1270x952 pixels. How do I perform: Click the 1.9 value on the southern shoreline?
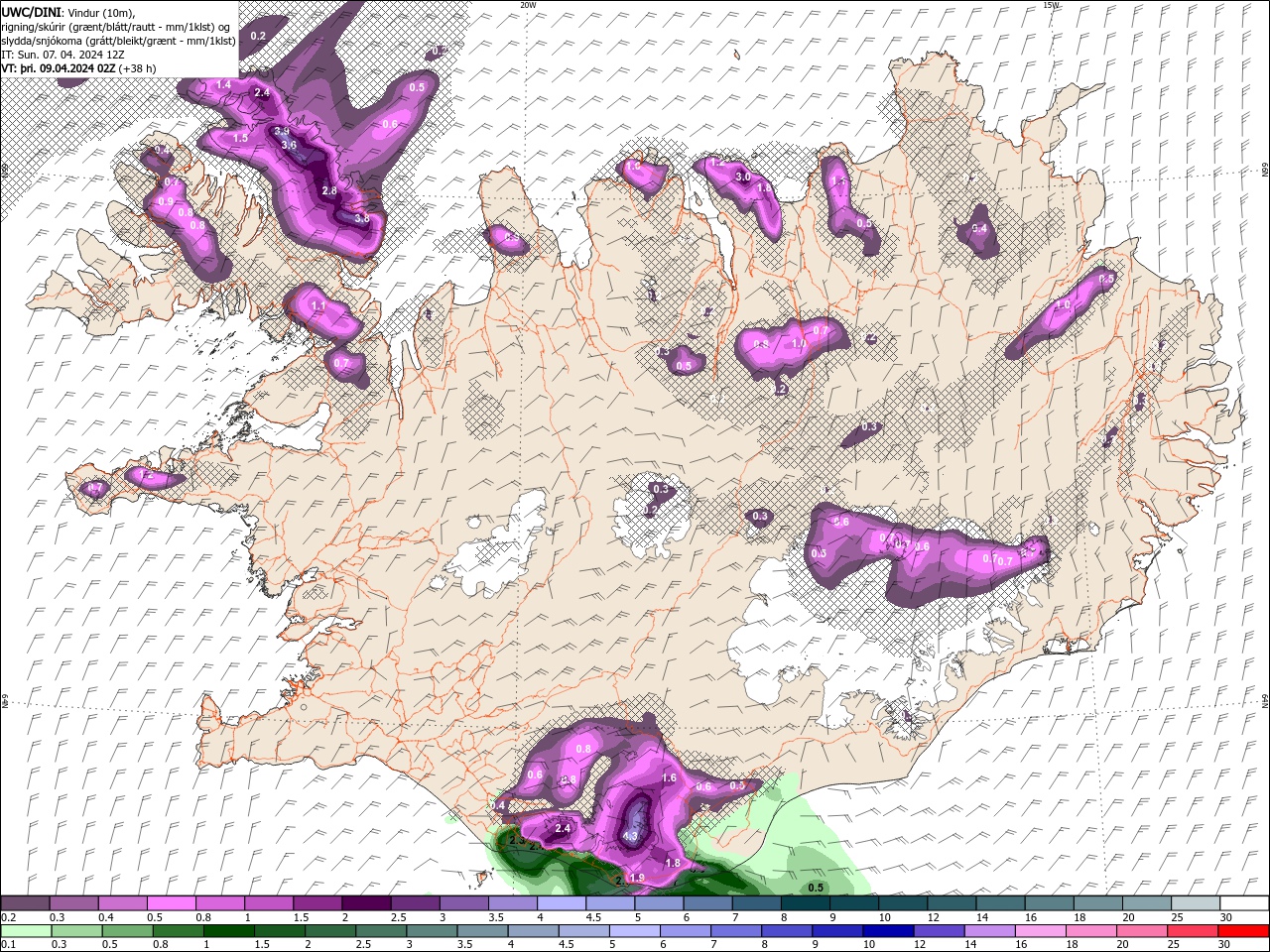click(637, 878)
